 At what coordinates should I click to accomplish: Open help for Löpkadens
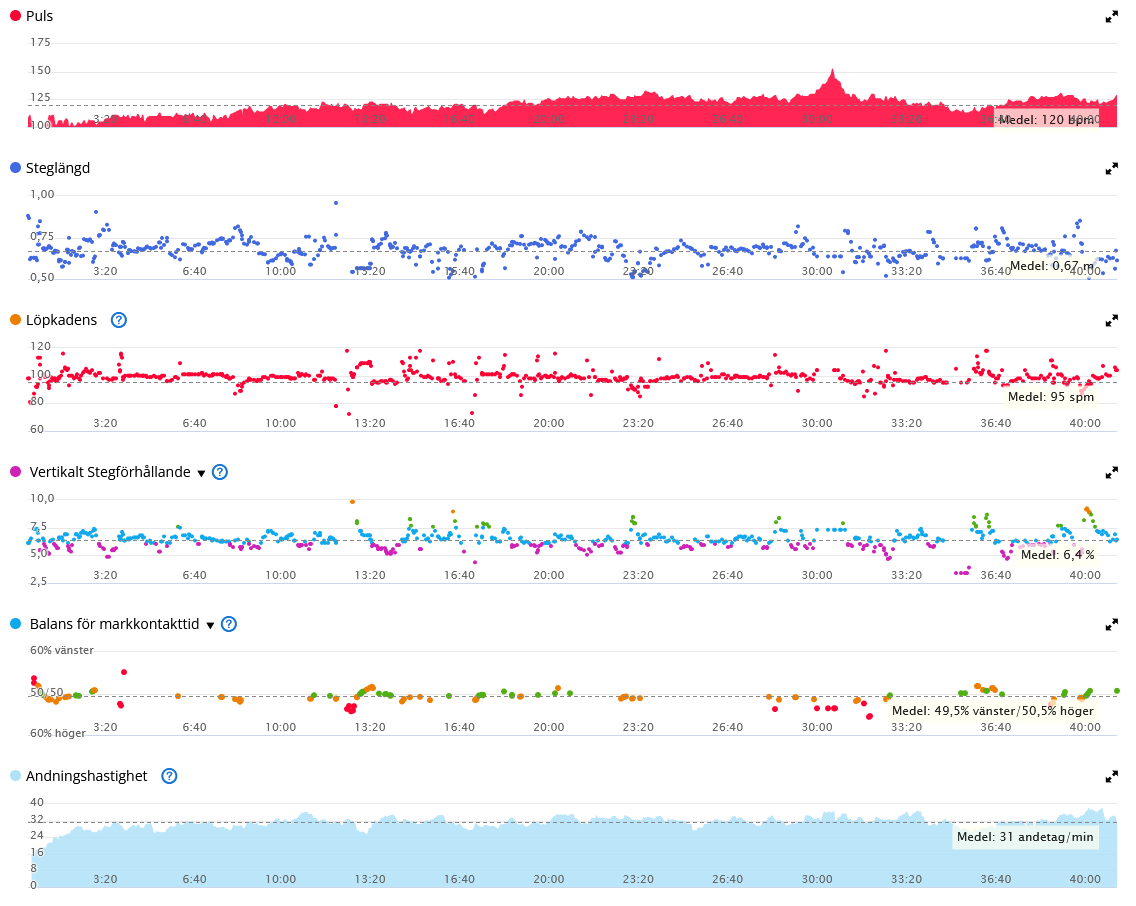[x=119, y=320]
